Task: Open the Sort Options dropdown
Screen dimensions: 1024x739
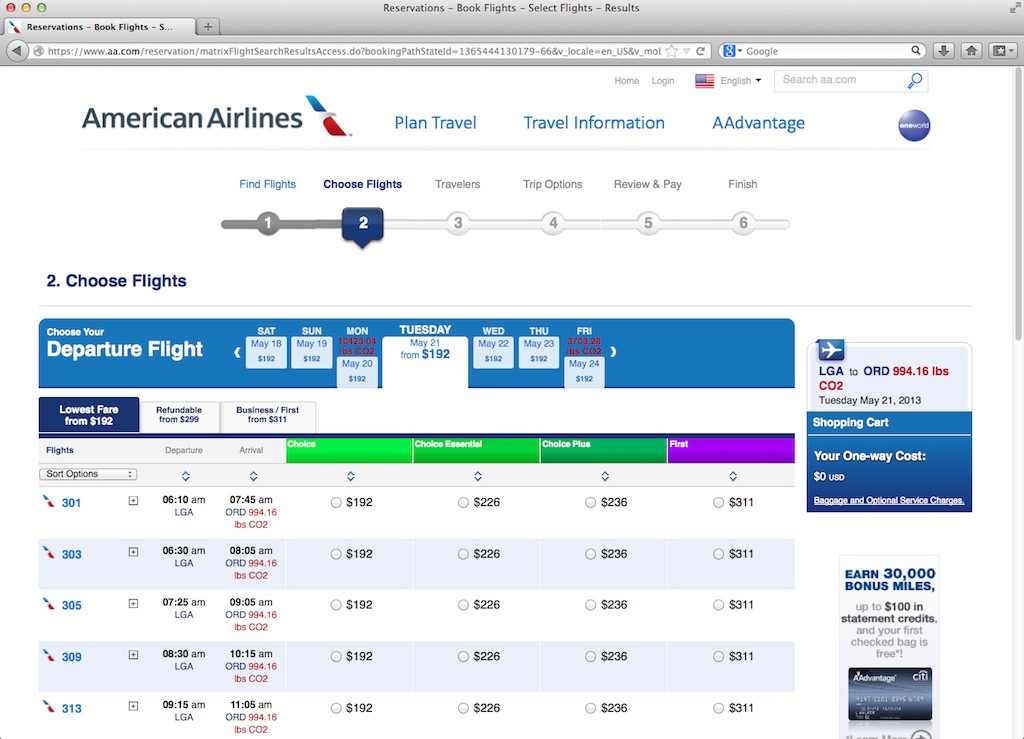Action: [x=88, y=474]
